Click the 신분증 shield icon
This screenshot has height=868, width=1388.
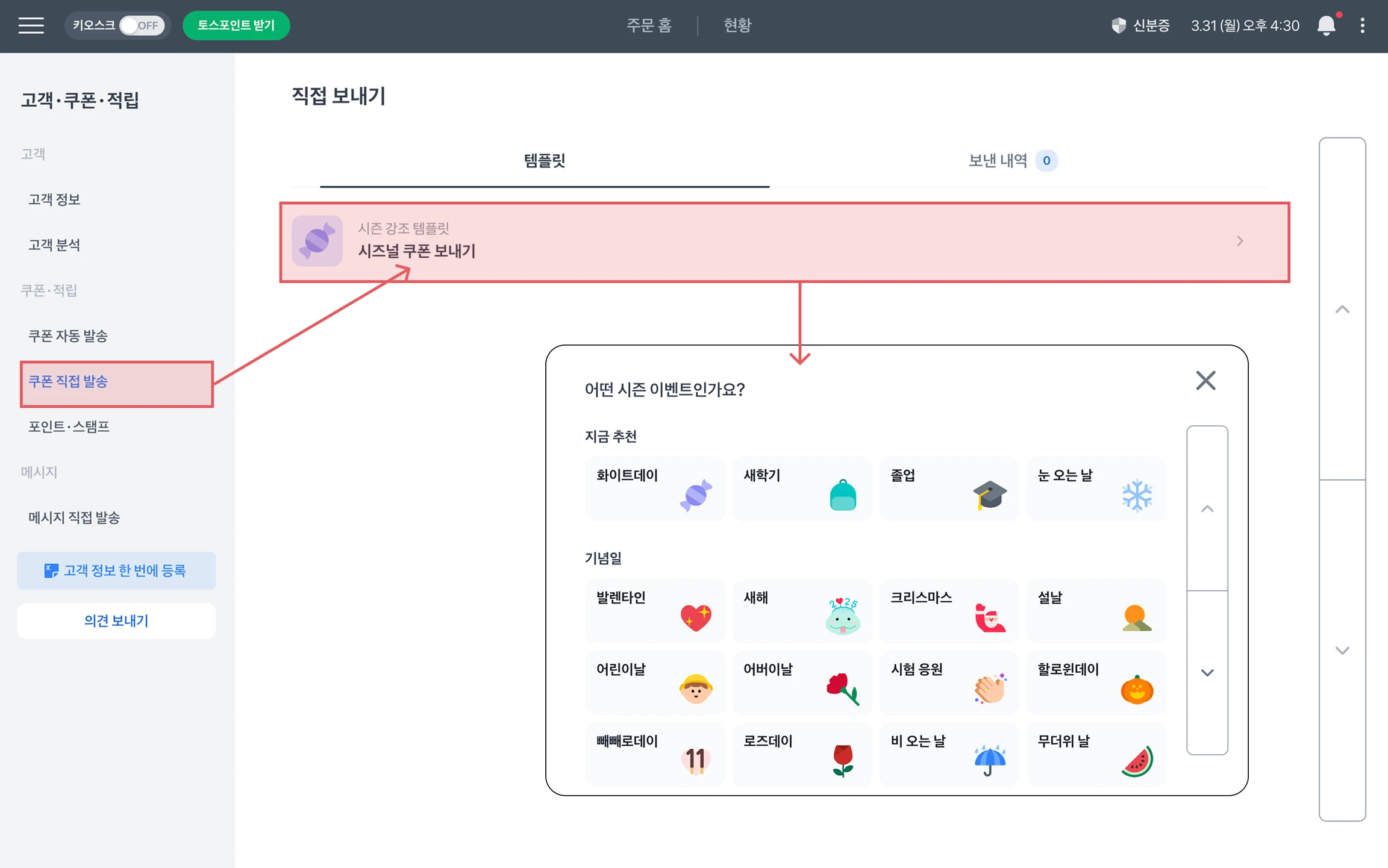(1118, 25)
